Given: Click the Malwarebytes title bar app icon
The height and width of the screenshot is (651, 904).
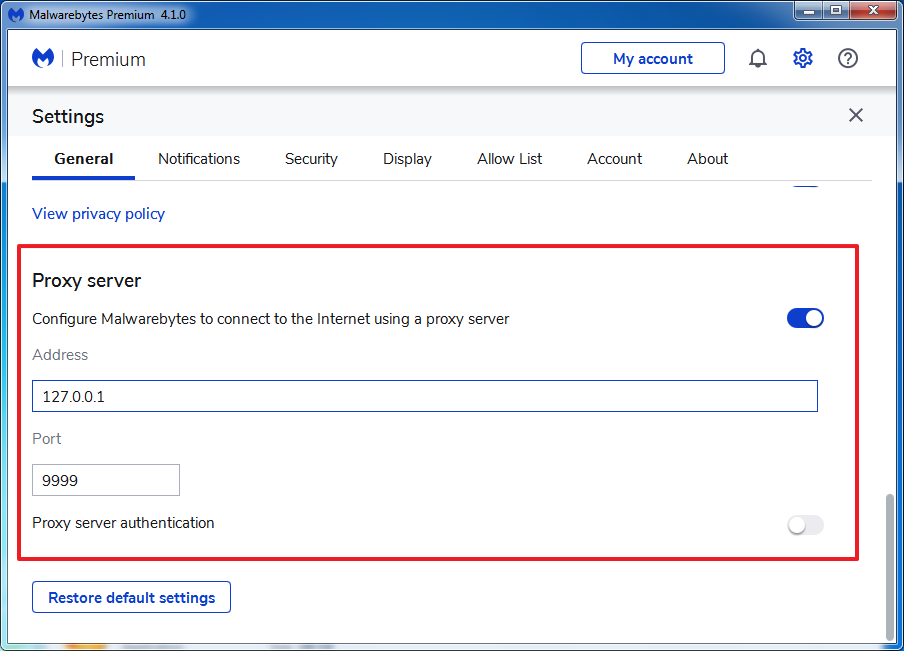Looking at the screenshot, I should click(x=16, y=14).
